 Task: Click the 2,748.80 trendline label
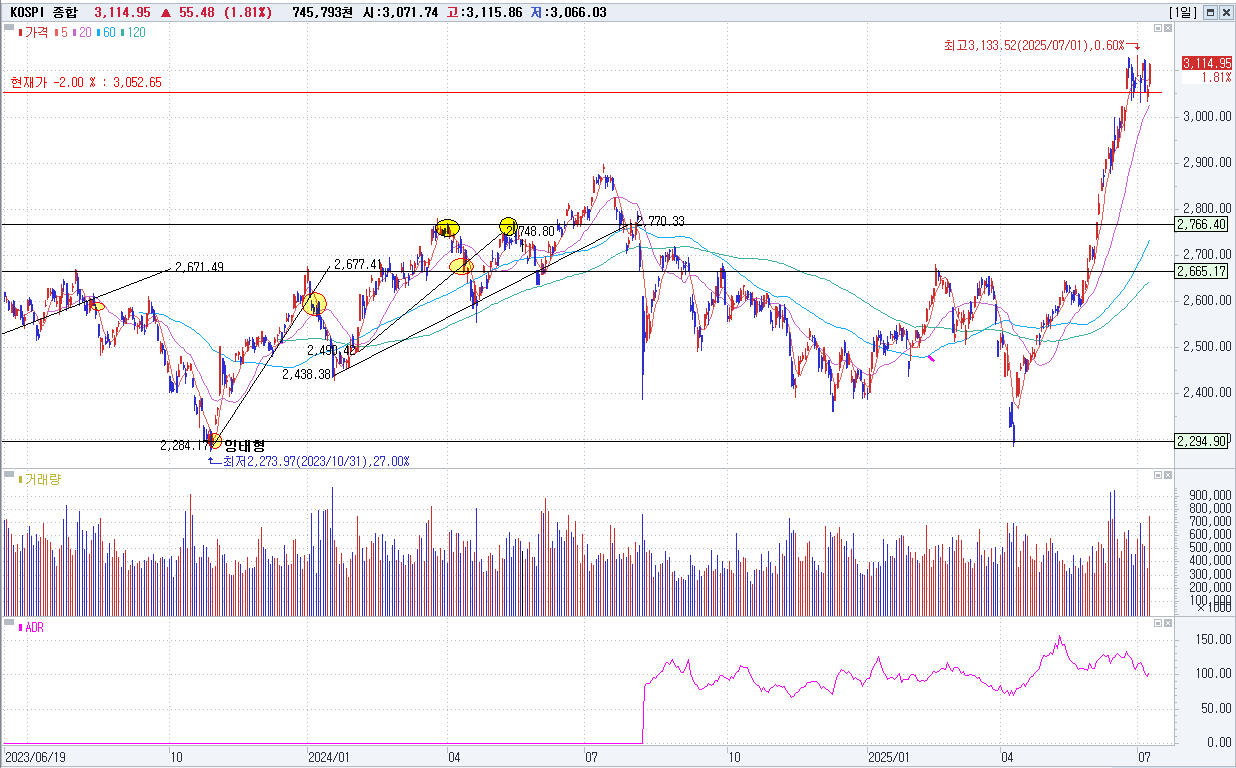tap(531, 231)
